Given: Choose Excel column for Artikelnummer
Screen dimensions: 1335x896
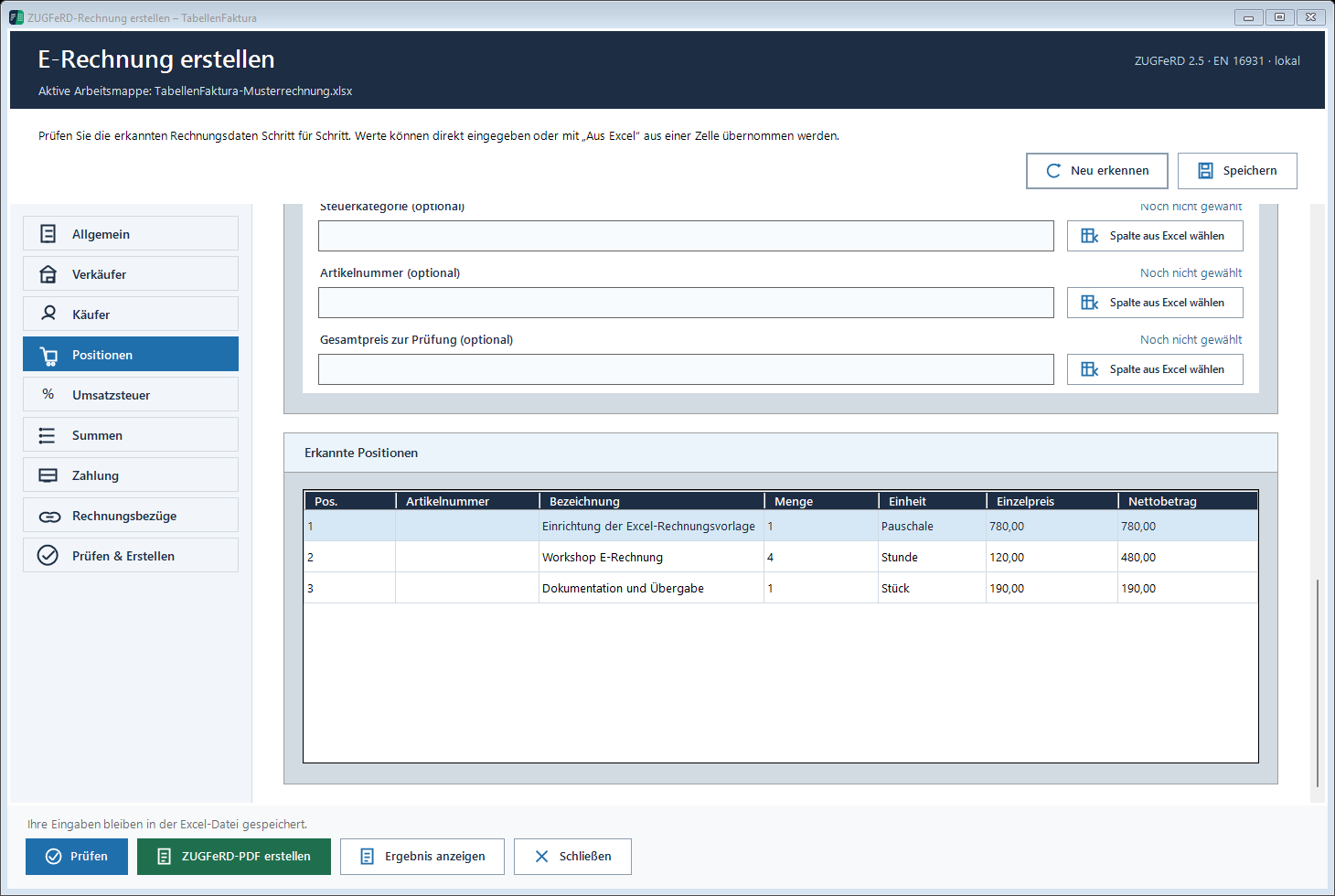Looking at the screenshot, I should tap(1155, 303).
